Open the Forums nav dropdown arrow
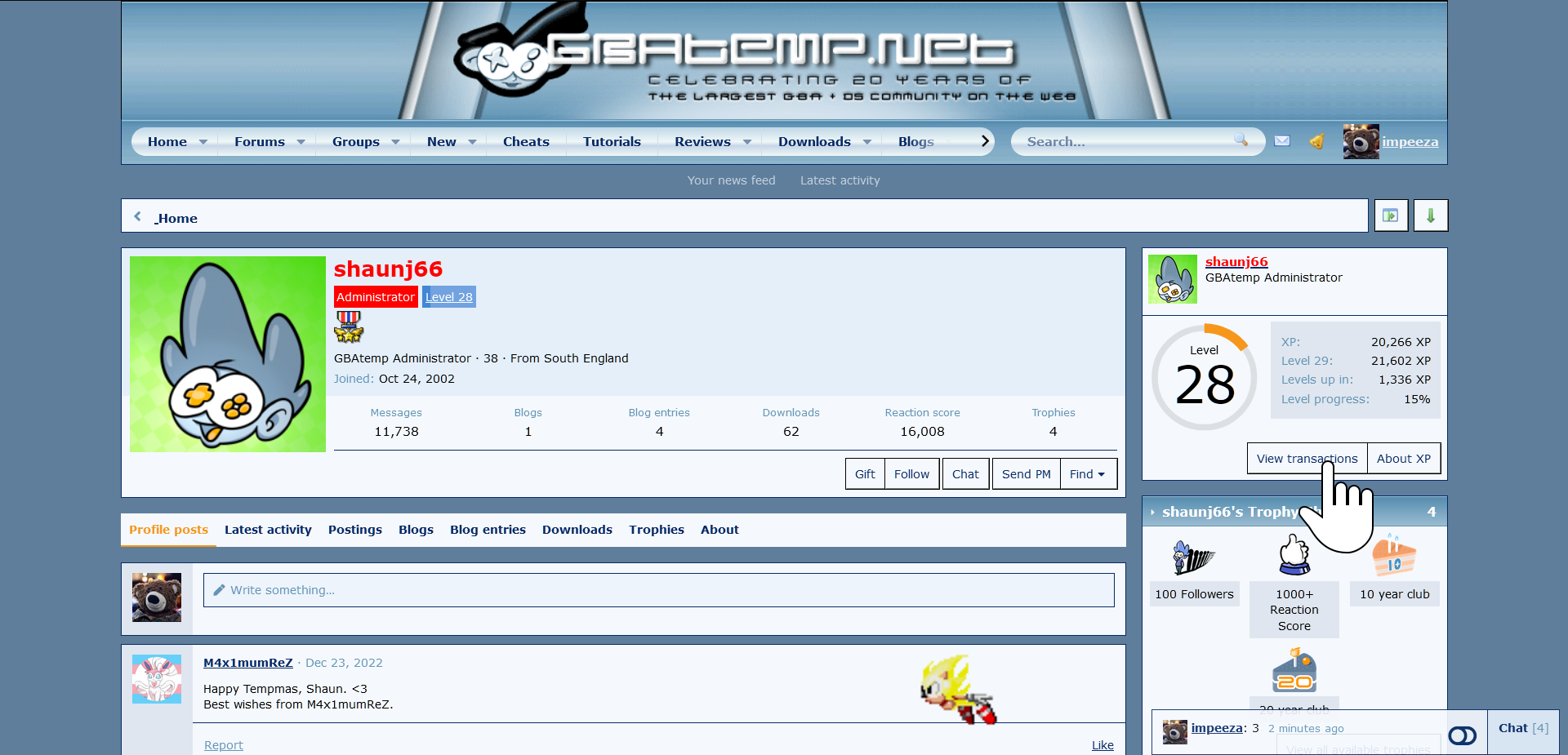Screen dimensions: 1568x755 pos(301,142)
